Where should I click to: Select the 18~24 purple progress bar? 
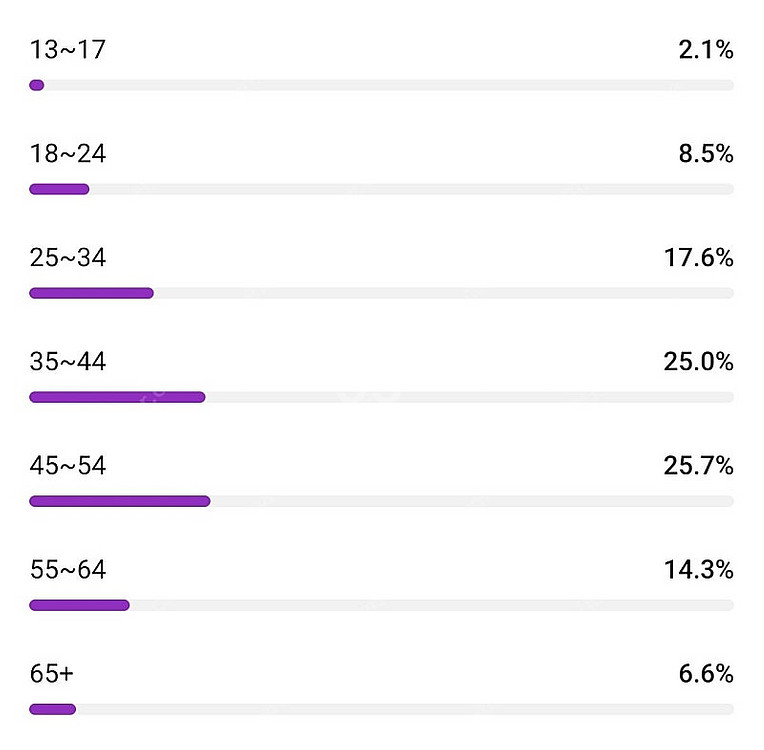(x=59, y=189)
